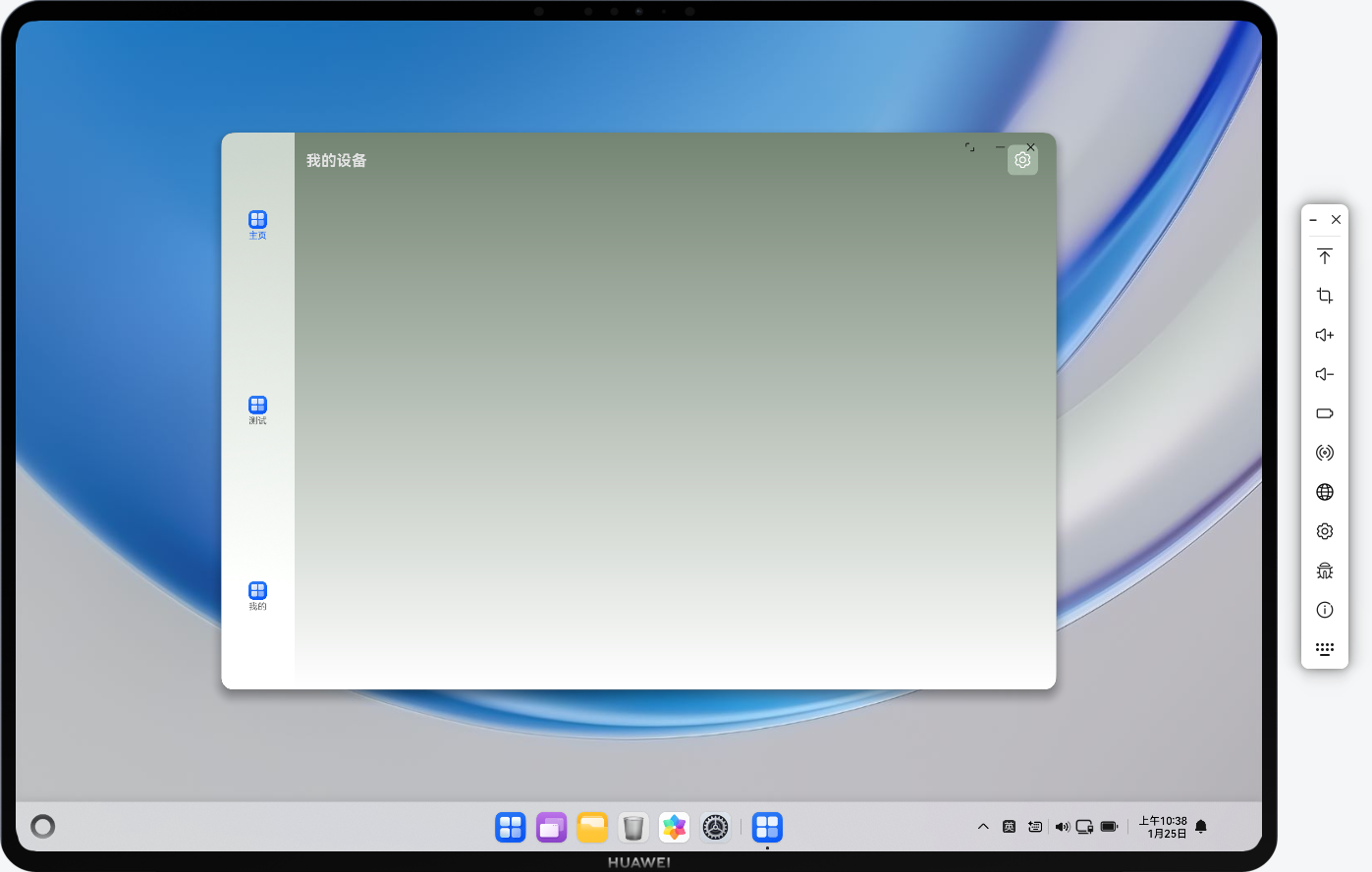
Task: Lower volume using emulator toolbar speaker-minus icon
Action: pos(1324,374)
